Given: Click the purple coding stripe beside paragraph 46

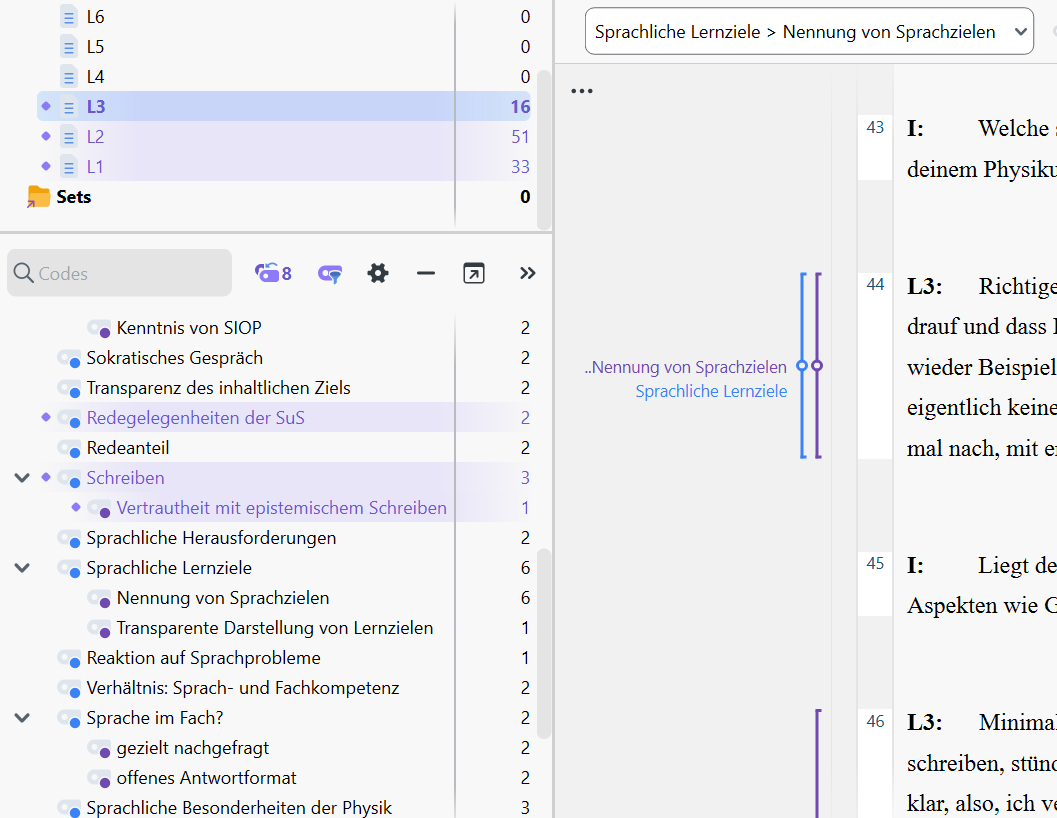Looking at the screenshot, I should 818,763.
